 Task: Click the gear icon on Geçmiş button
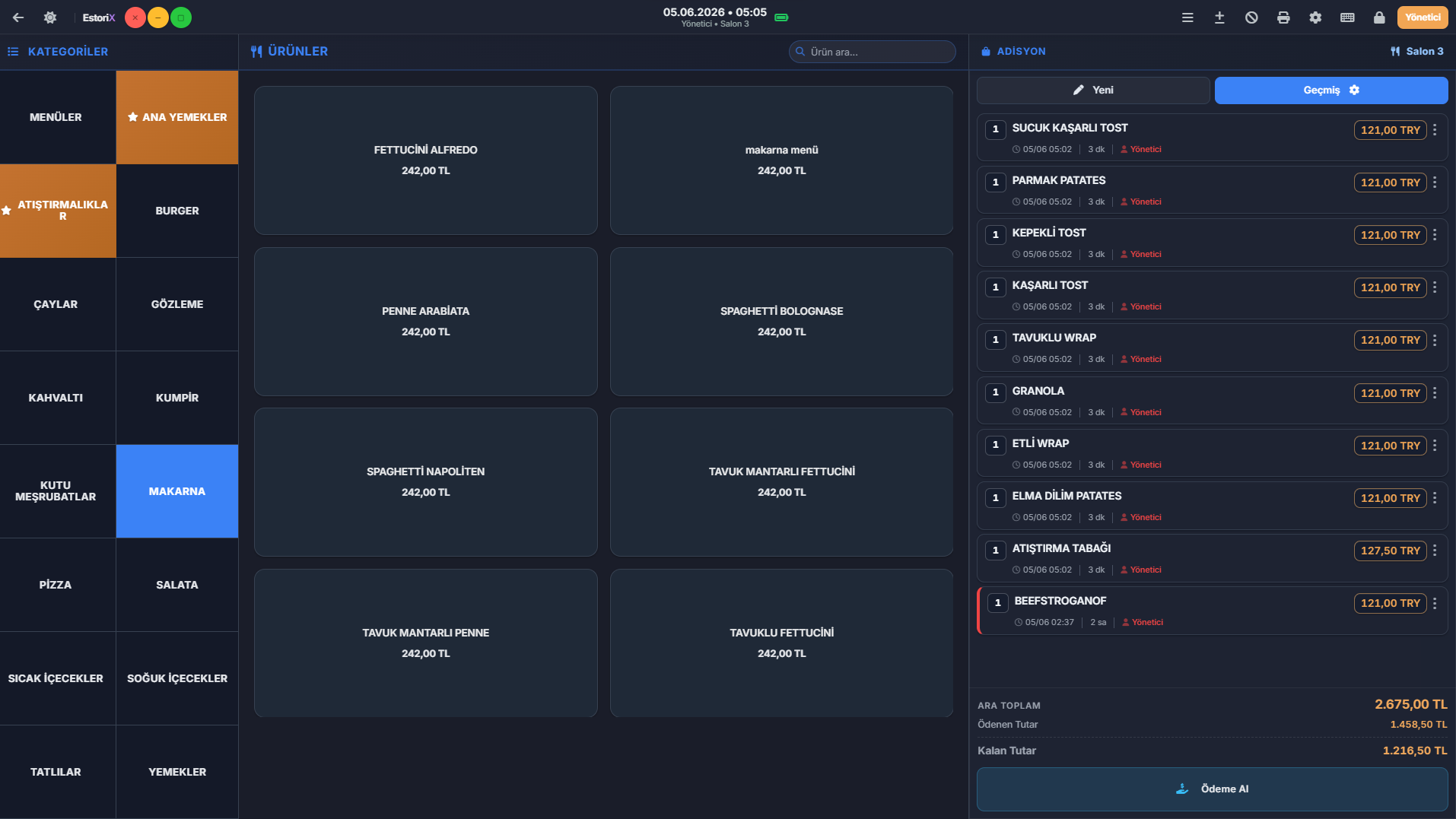pos(1354,90)
